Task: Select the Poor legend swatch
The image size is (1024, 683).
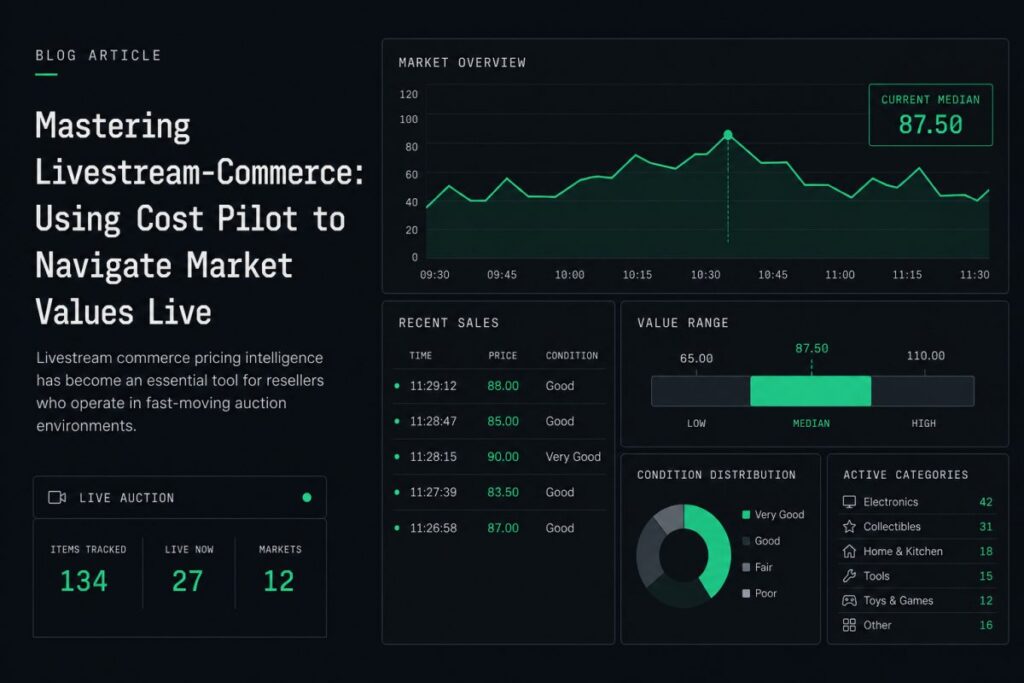Action: (746, 594)
